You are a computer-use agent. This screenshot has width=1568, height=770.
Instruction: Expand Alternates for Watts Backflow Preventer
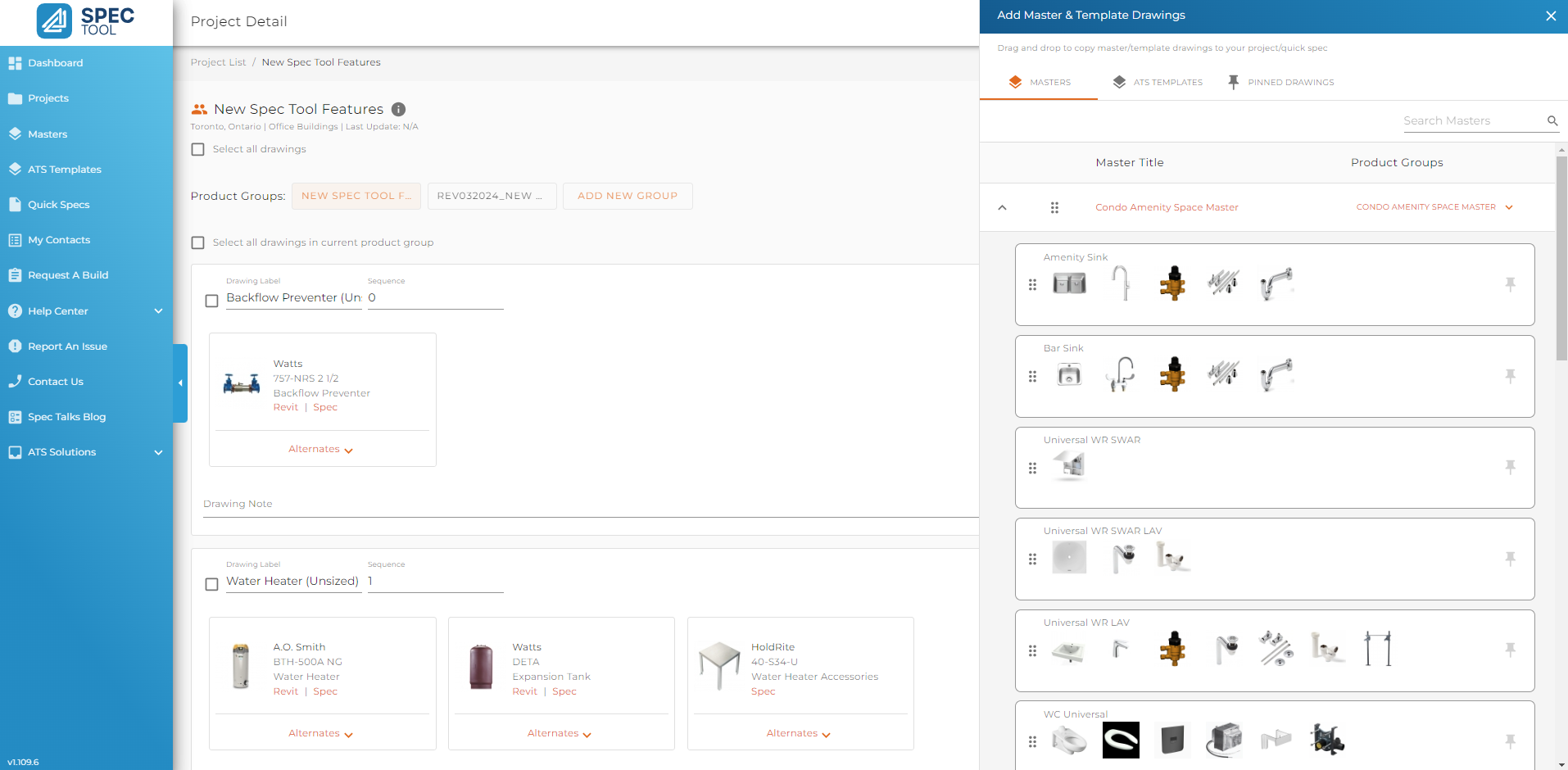pos(320,450)
